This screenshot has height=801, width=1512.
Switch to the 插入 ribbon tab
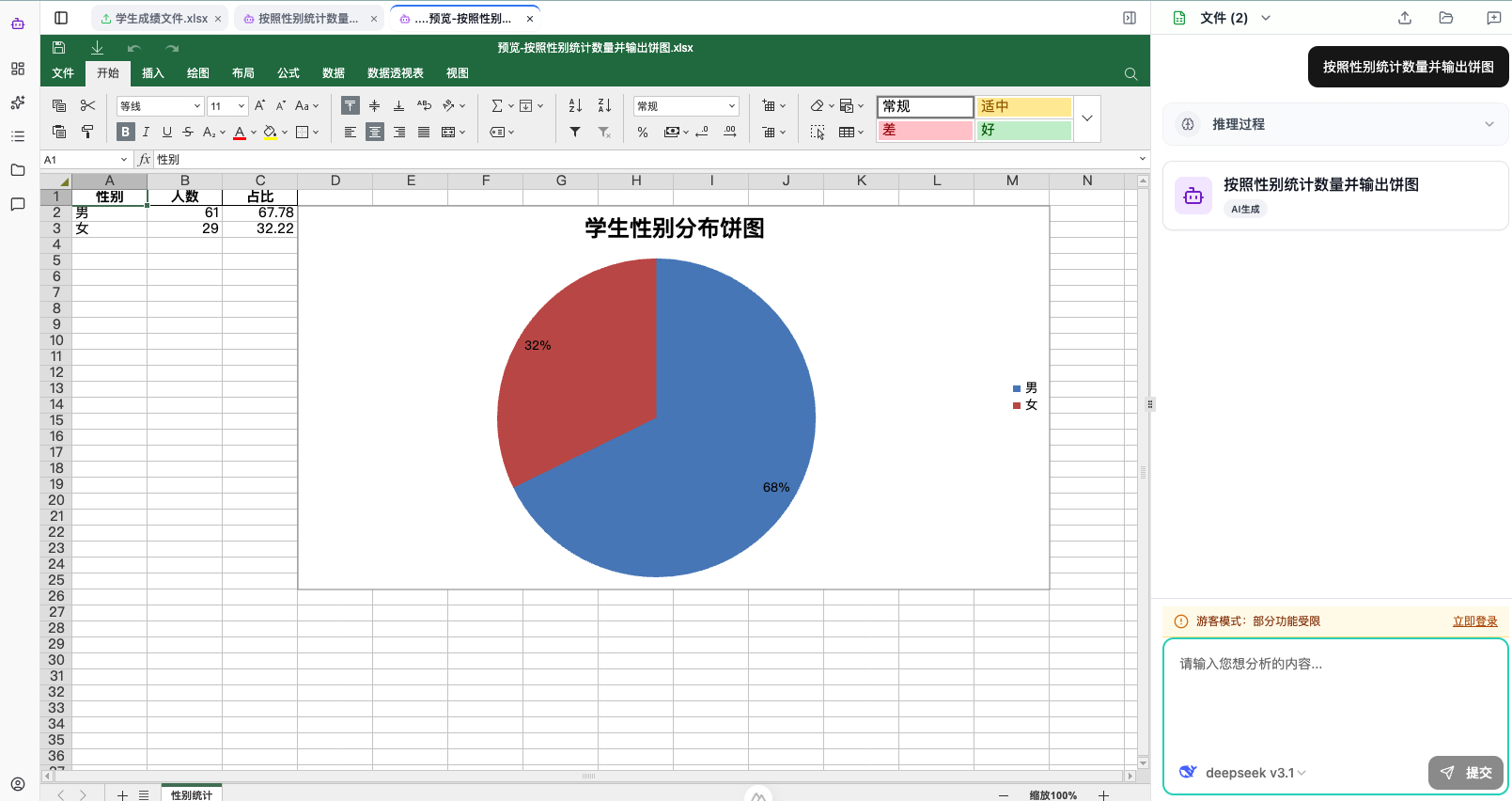coord(153,73)
